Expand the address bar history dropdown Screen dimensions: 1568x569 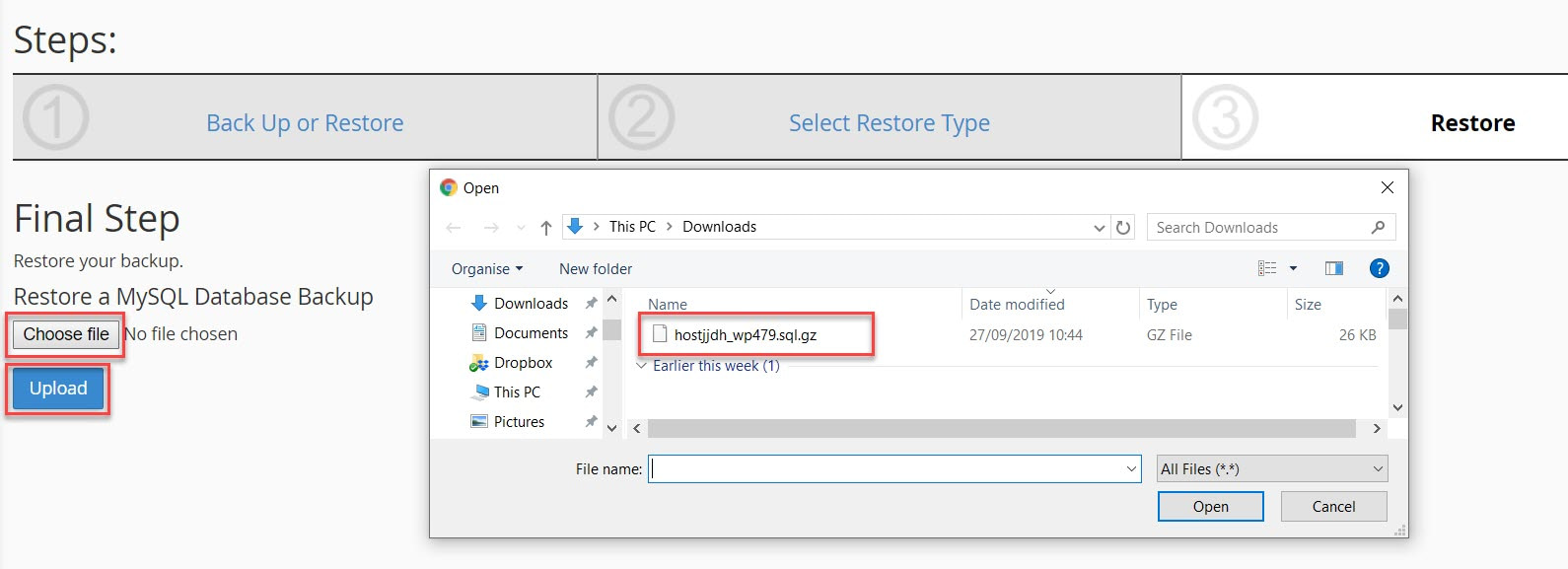[x=1099, y=228]
